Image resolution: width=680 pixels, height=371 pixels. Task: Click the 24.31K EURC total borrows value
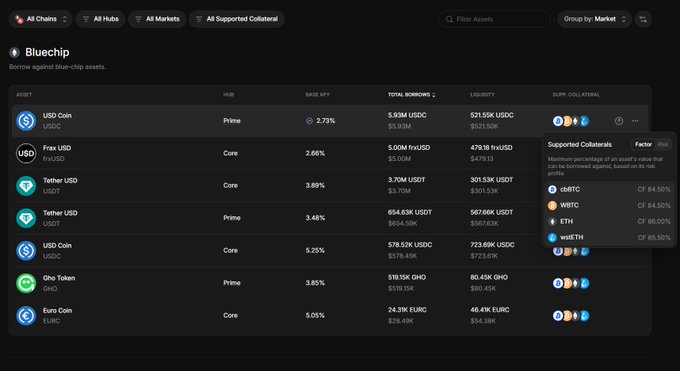point(407,310)
